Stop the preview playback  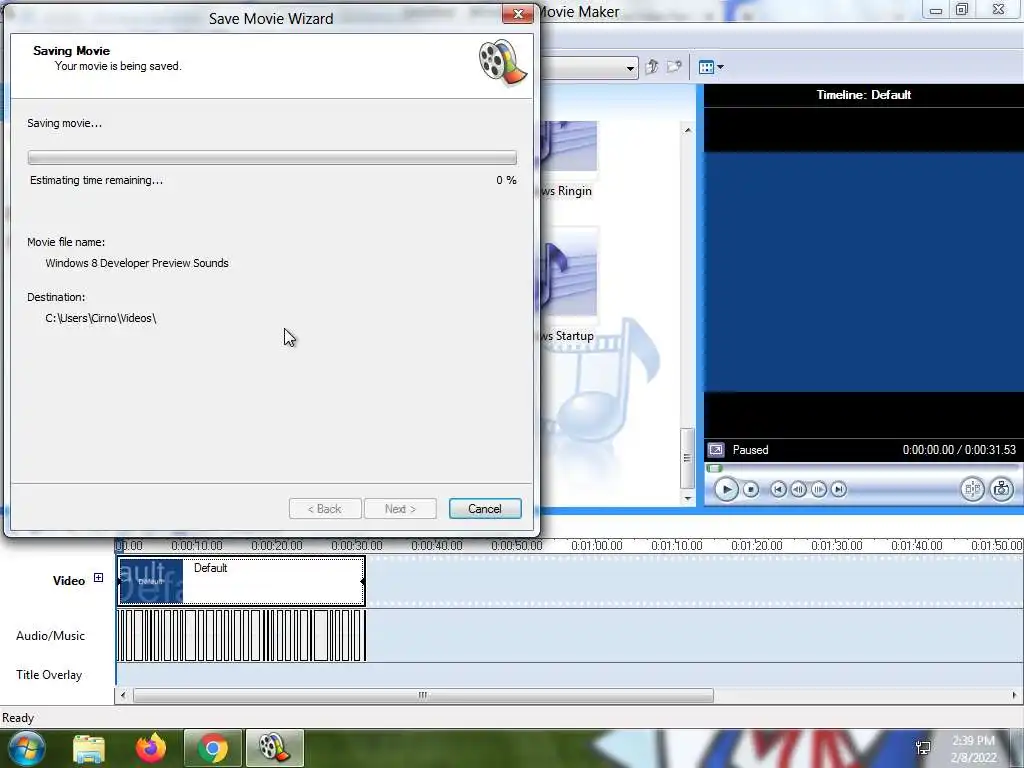pyautogui.click(x=751, y=489)
